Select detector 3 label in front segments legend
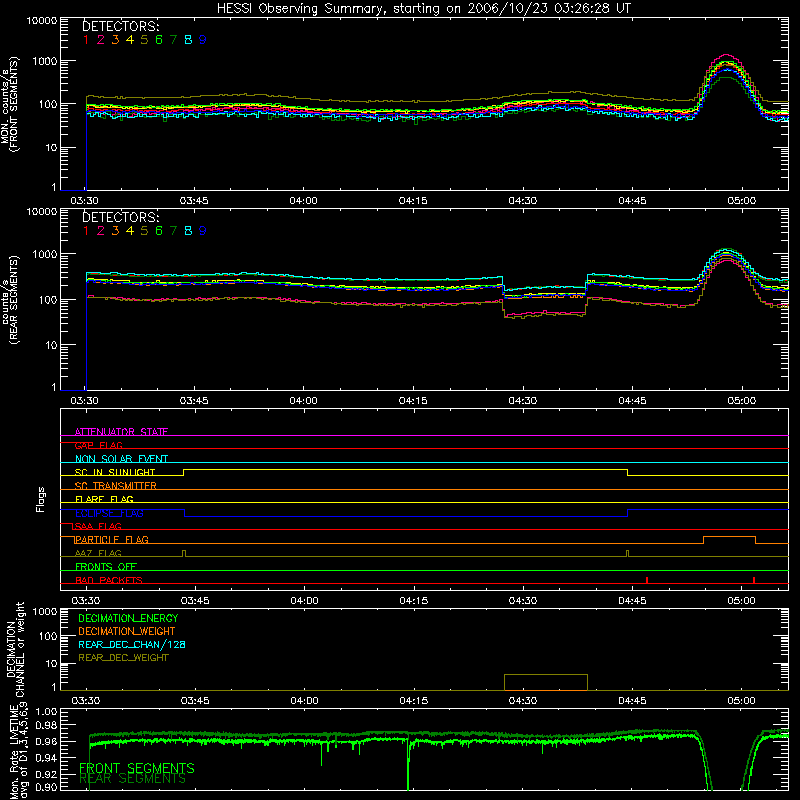The image size is (800, 800). pos(115,40)
